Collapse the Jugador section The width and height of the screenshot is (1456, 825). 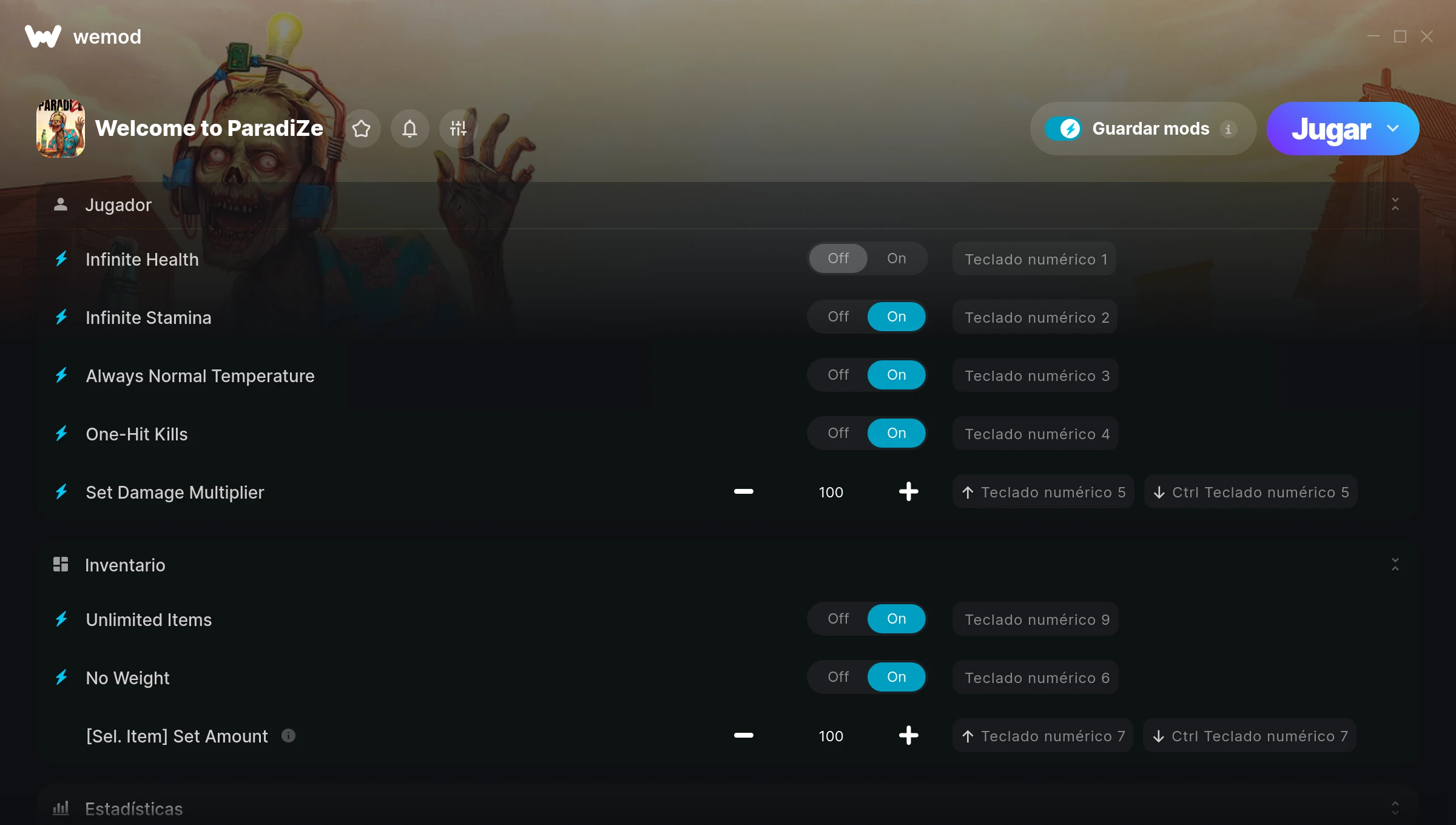(1395, 204)
